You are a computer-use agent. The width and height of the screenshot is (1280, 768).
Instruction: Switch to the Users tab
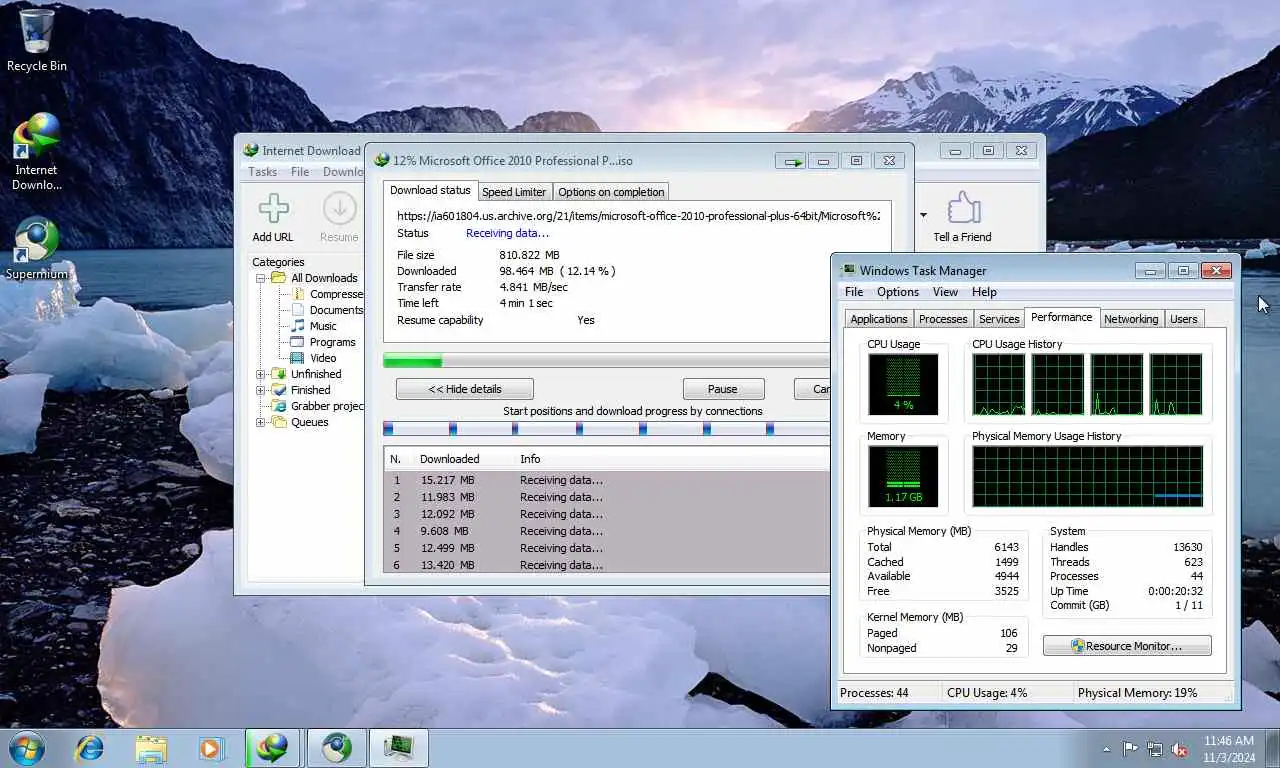pos(1183,319)
